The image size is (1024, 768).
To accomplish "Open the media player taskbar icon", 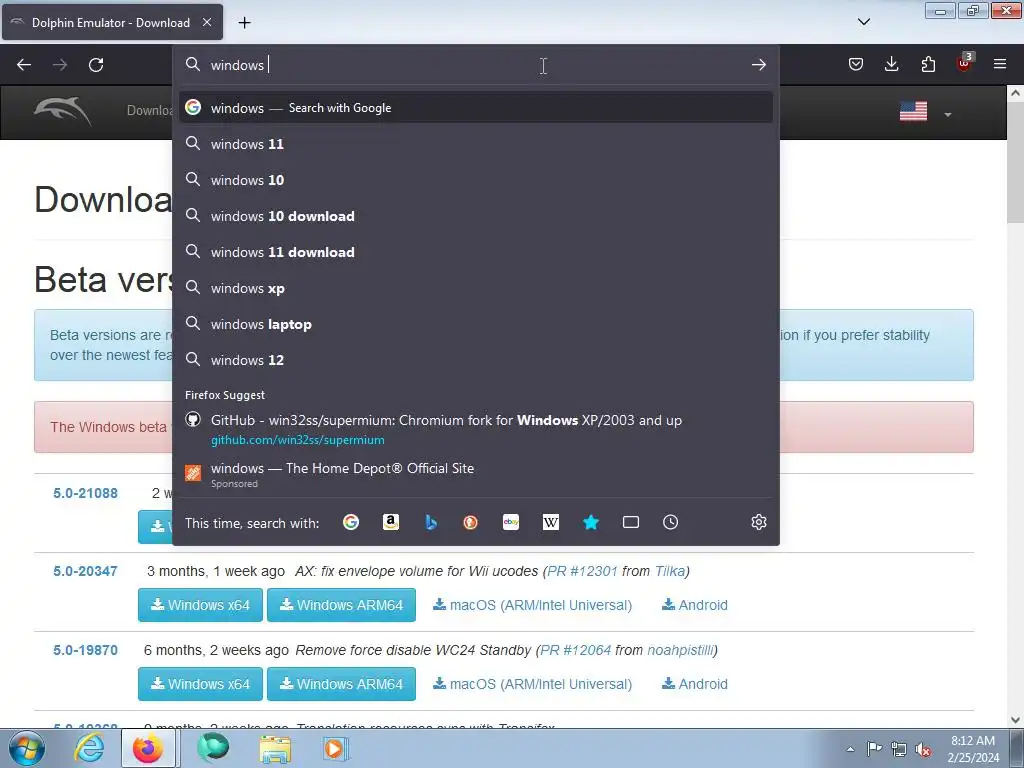I will tap(336, 748).
